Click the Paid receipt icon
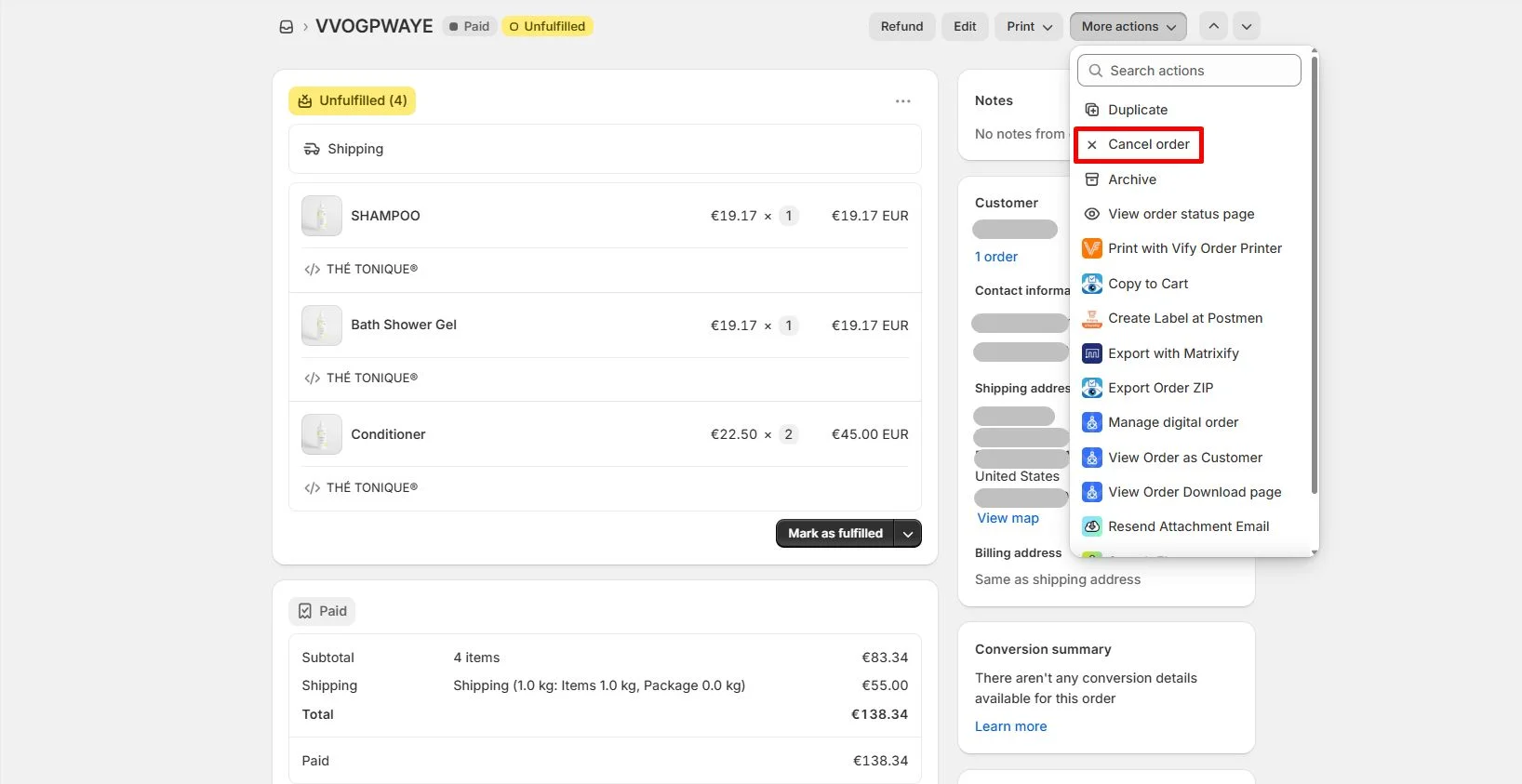This screenshot has width=1522, height=784. 305,611
